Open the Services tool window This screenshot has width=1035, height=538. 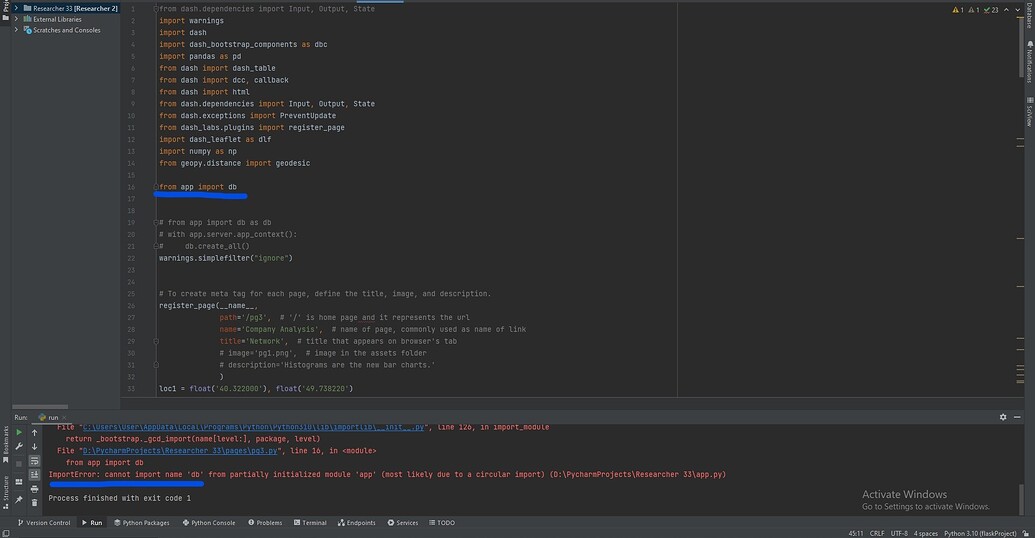point(403,523)
